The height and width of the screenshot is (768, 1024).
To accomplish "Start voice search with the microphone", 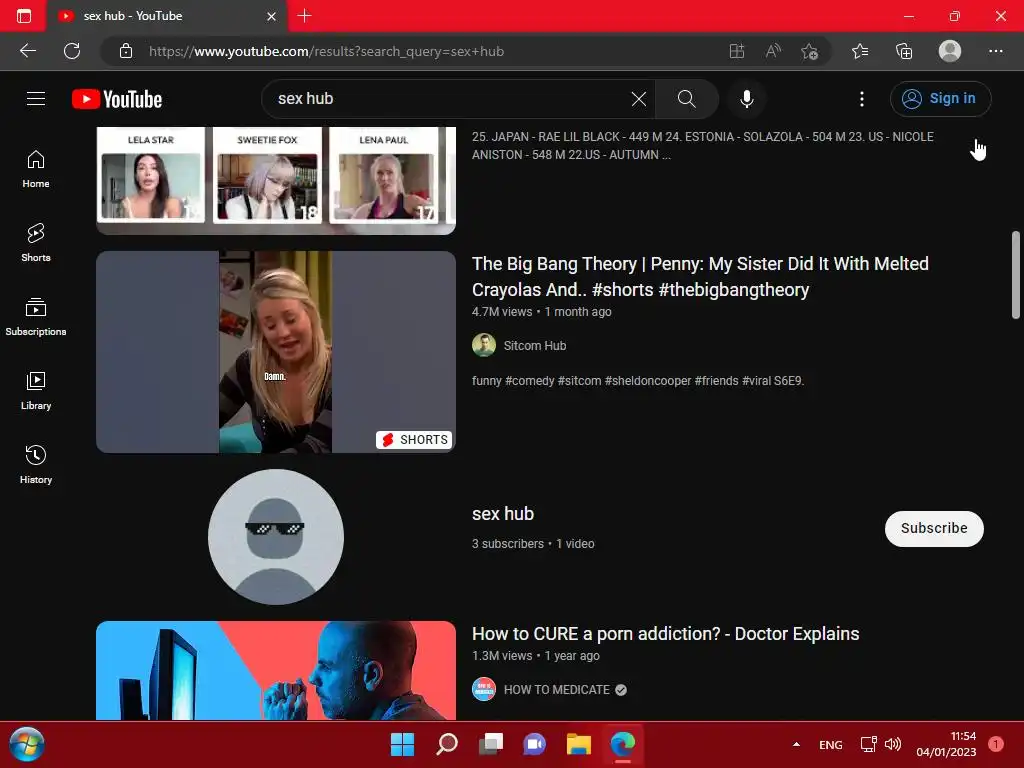I will 747,99.
